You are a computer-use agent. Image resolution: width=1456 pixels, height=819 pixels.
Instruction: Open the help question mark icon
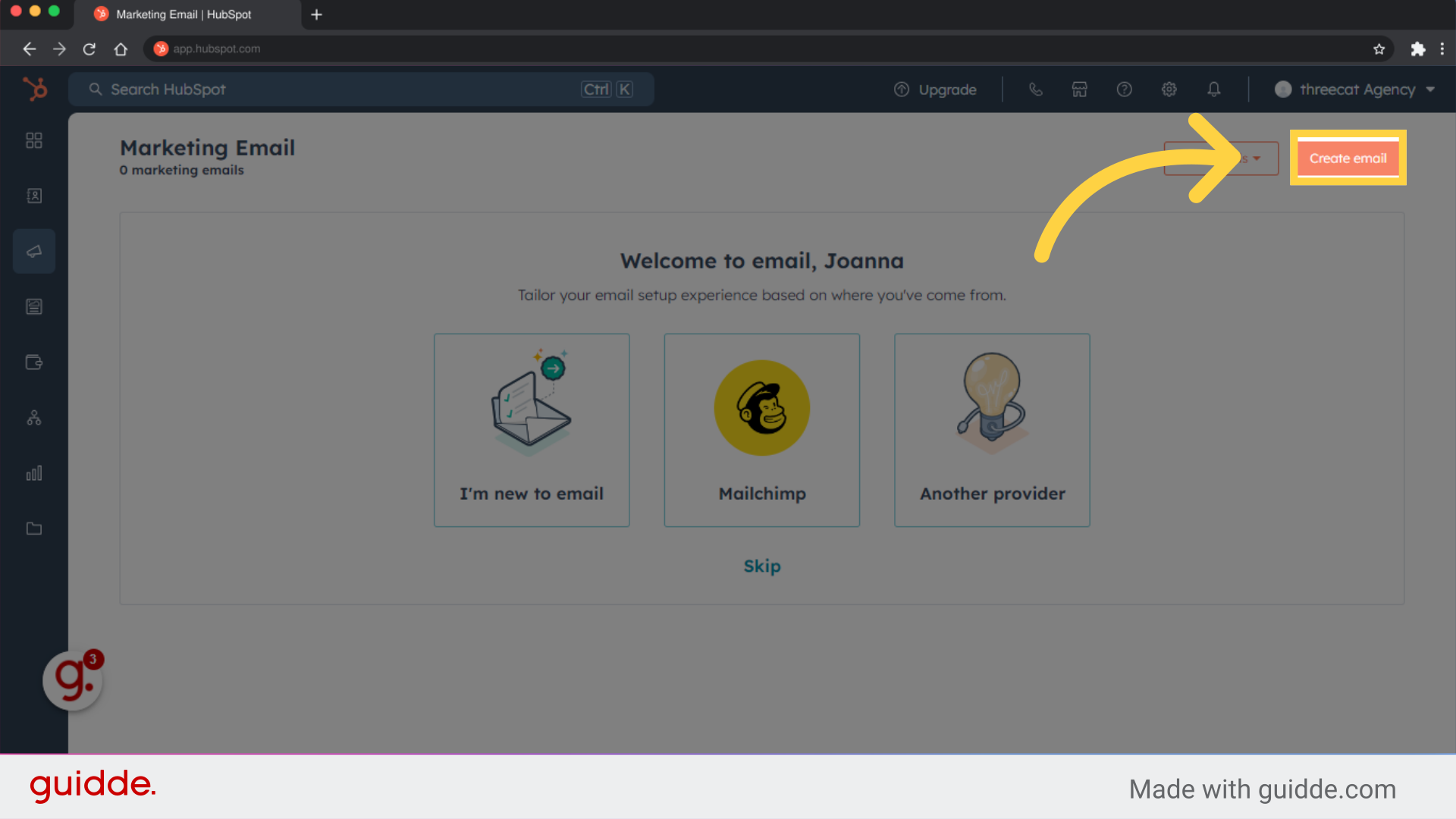[1124, 89]
